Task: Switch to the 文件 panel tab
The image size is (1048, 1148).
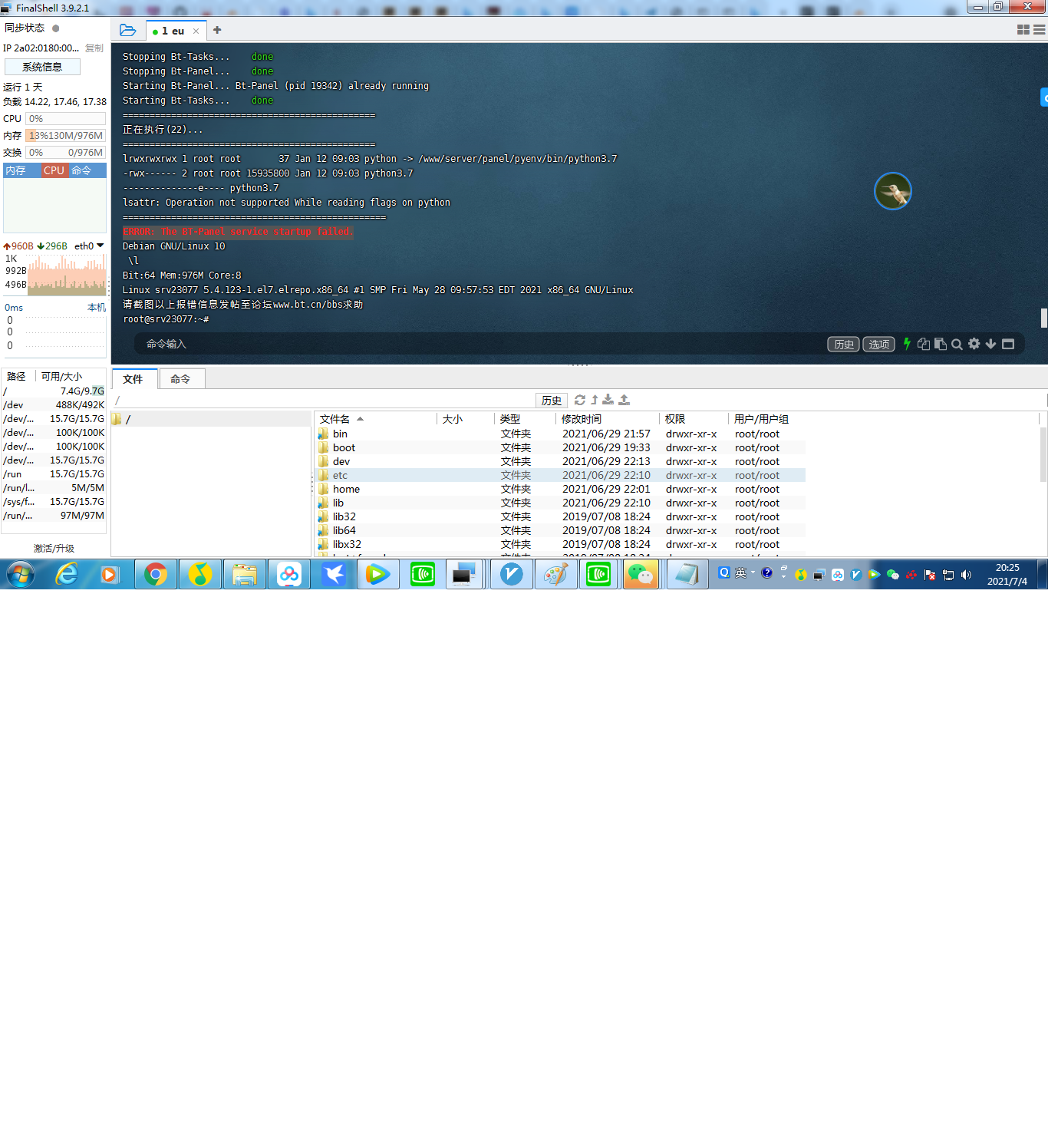Action: [133, 379]
